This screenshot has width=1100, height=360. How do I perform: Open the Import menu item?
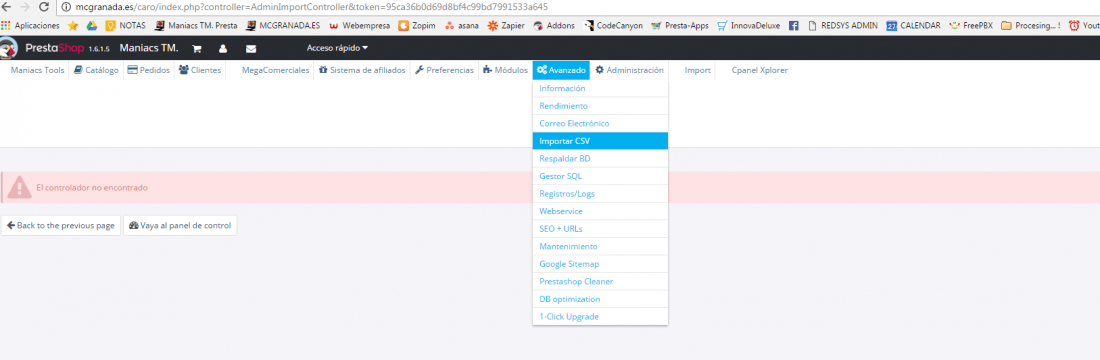pos(697,70)
